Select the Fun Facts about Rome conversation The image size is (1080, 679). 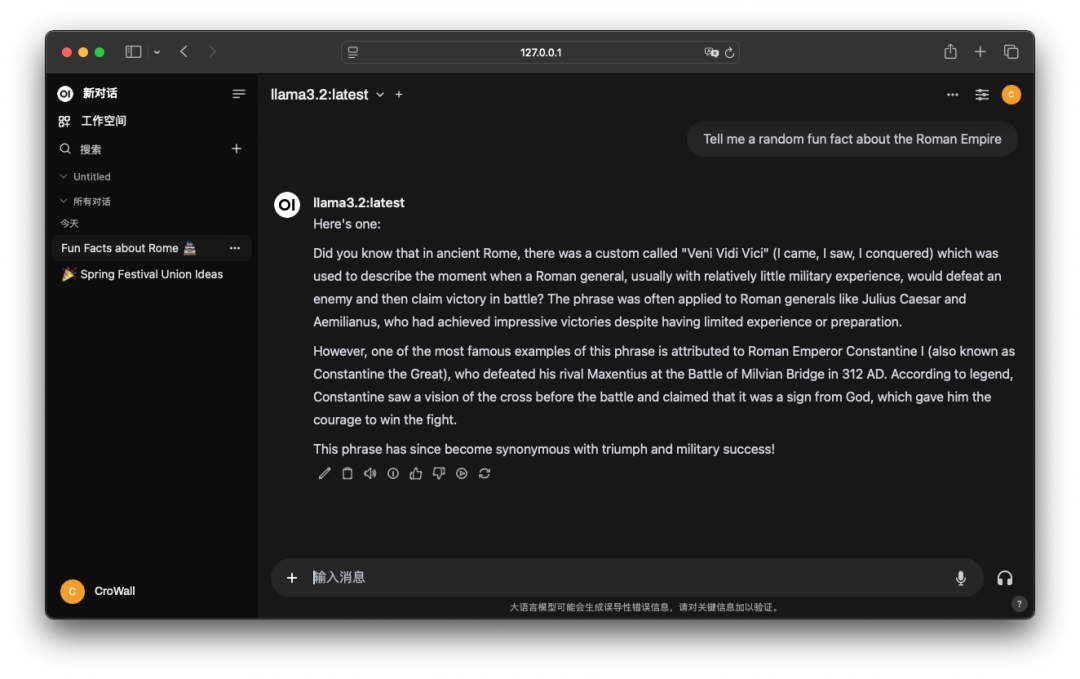(151, 248)
